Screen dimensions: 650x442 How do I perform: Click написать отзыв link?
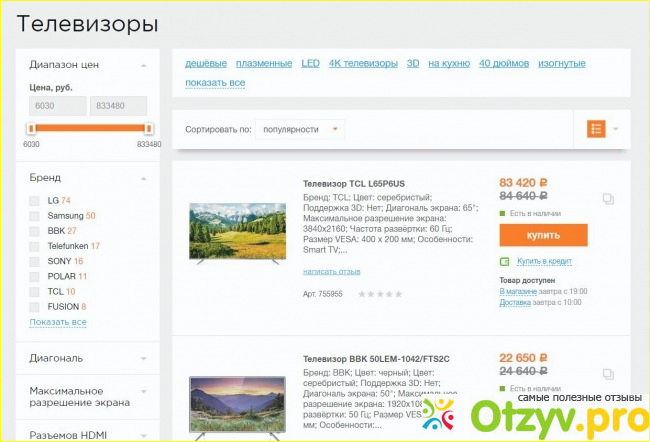(331, 271)
